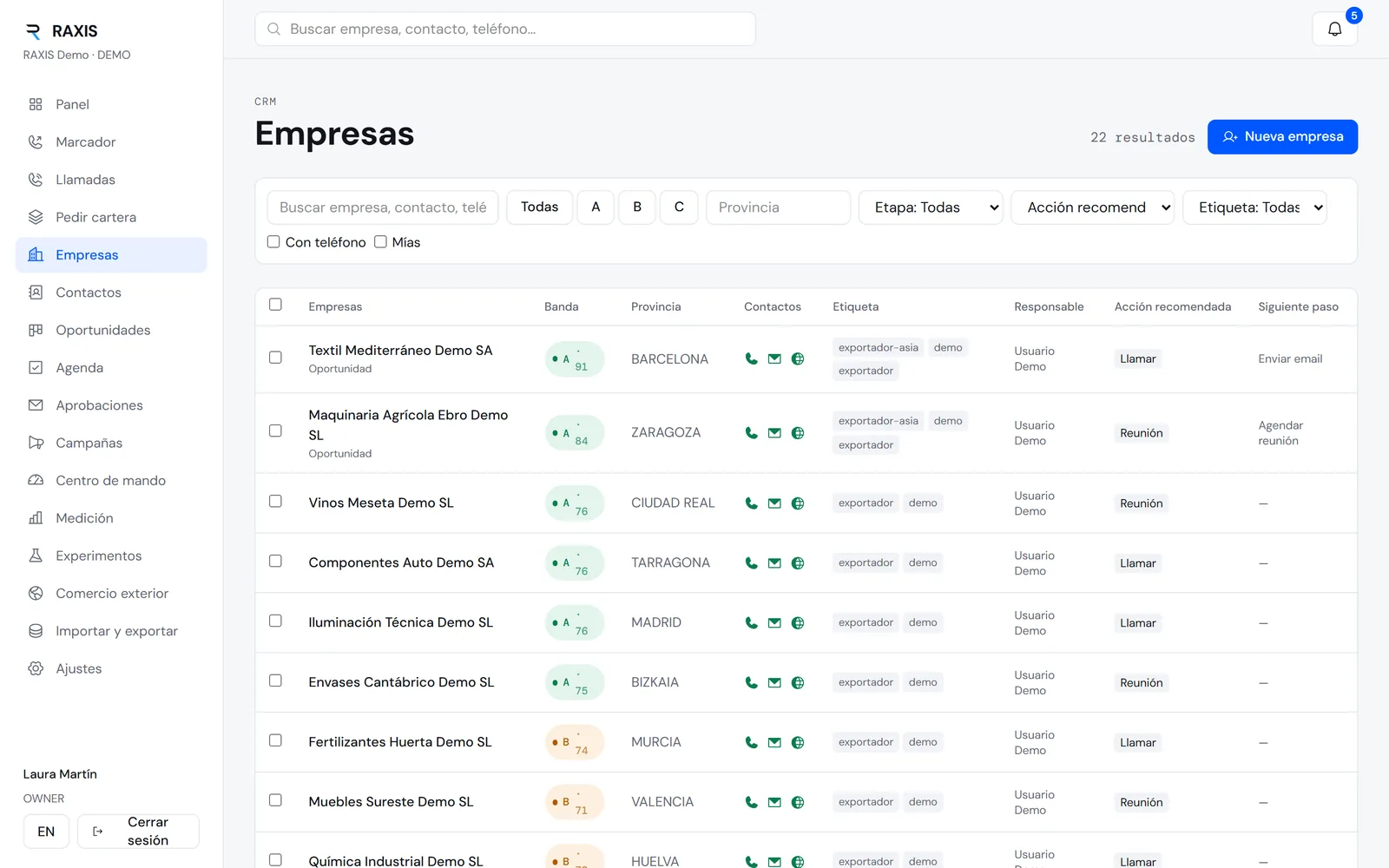Click email icon for Maquinaria Agrícola Ebro
Viewport: 1389px width, 868px height.
point(774,432)
